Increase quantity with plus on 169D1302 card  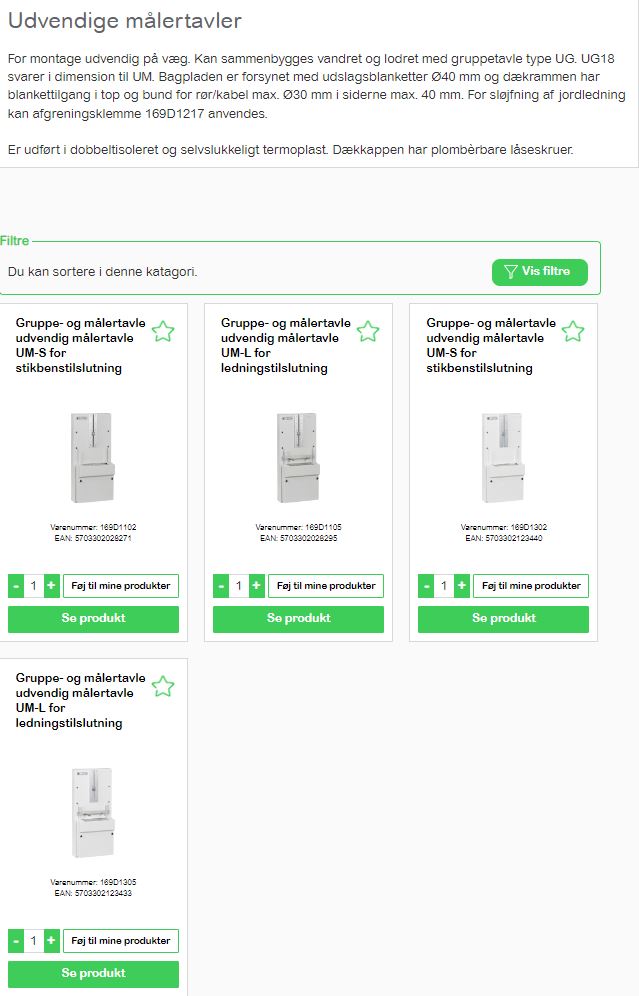point(462,586)
